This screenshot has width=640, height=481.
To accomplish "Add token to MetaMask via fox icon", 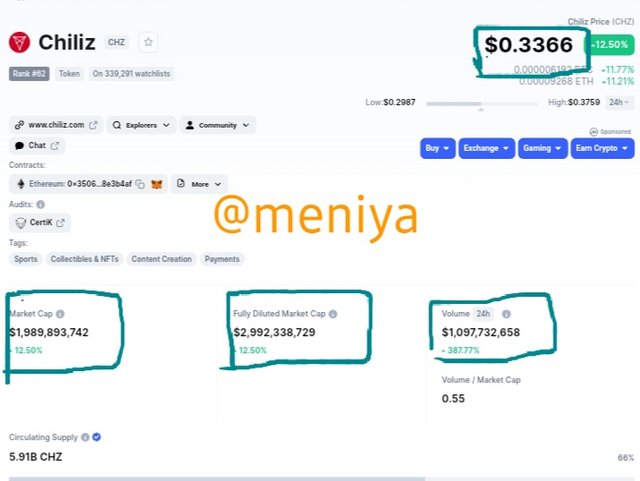I will coord(157,184).
